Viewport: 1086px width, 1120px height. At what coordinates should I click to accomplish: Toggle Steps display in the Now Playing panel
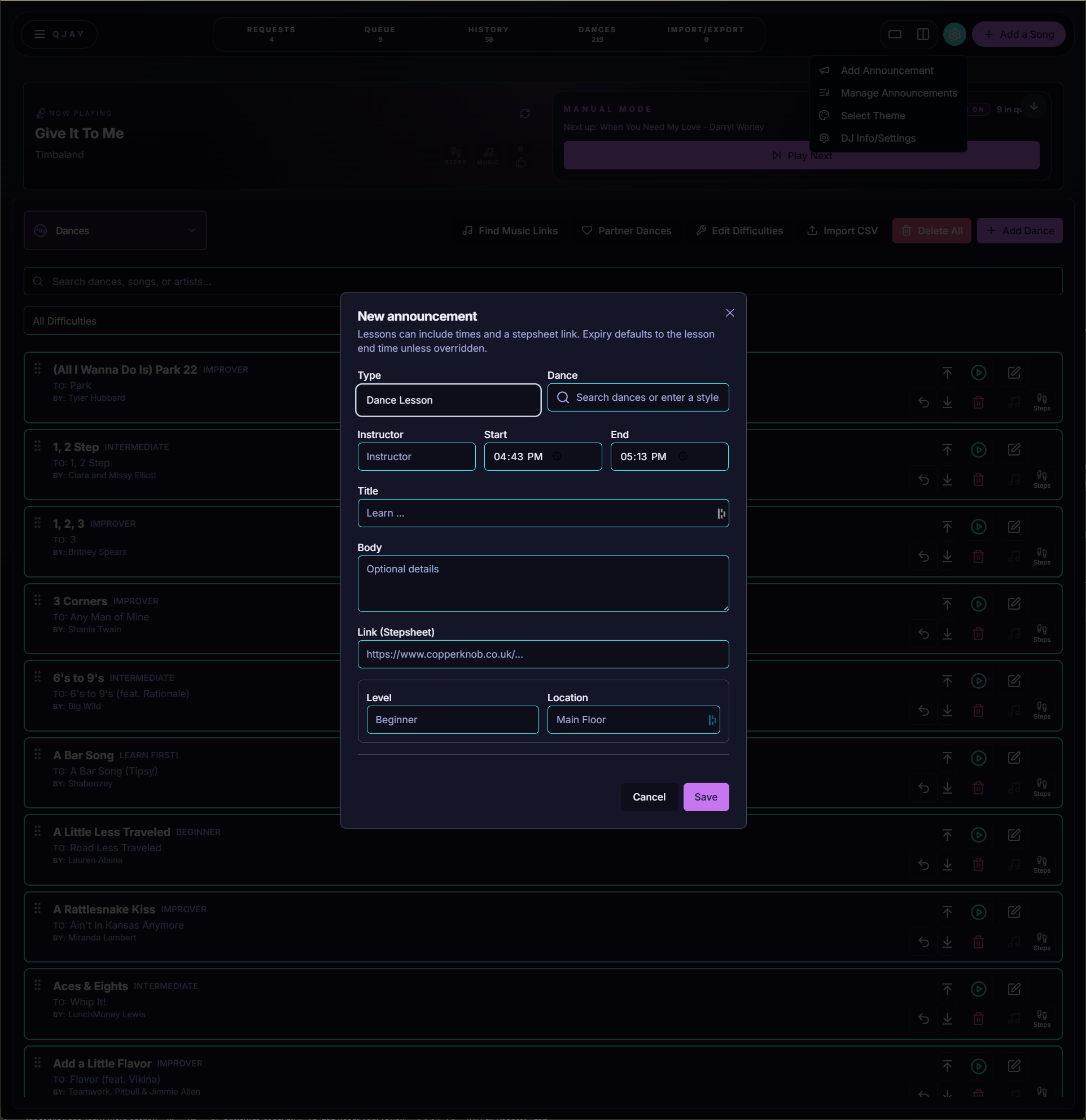tap(456, 156)
